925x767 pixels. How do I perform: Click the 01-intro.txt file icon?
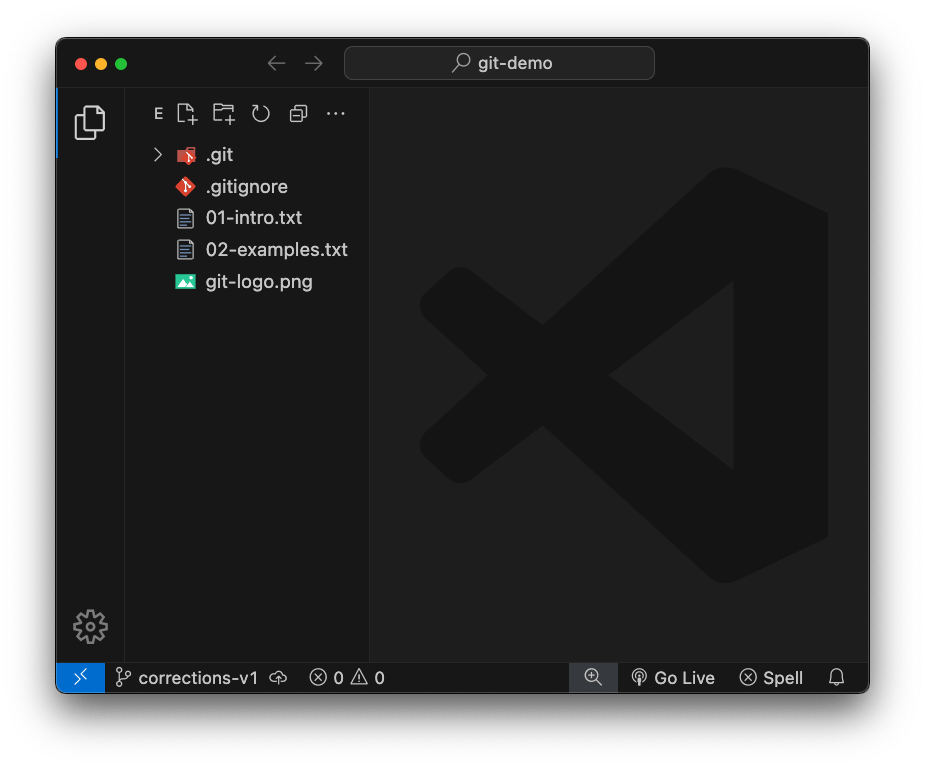pyautogui.click(x=185, y=218)
